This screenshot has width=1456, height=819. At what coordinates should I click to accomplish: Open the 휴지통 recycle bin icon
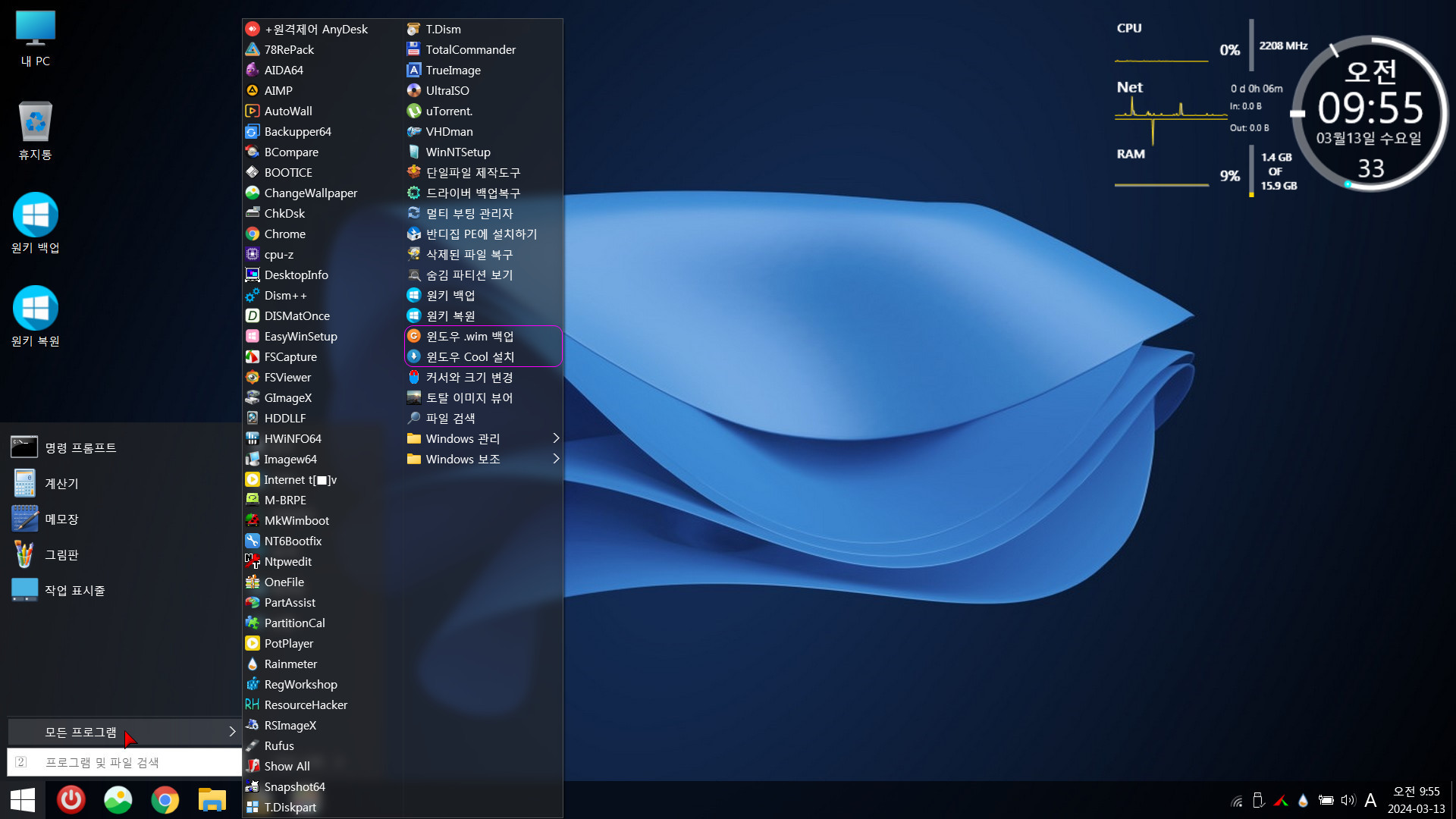coord(36,130)
